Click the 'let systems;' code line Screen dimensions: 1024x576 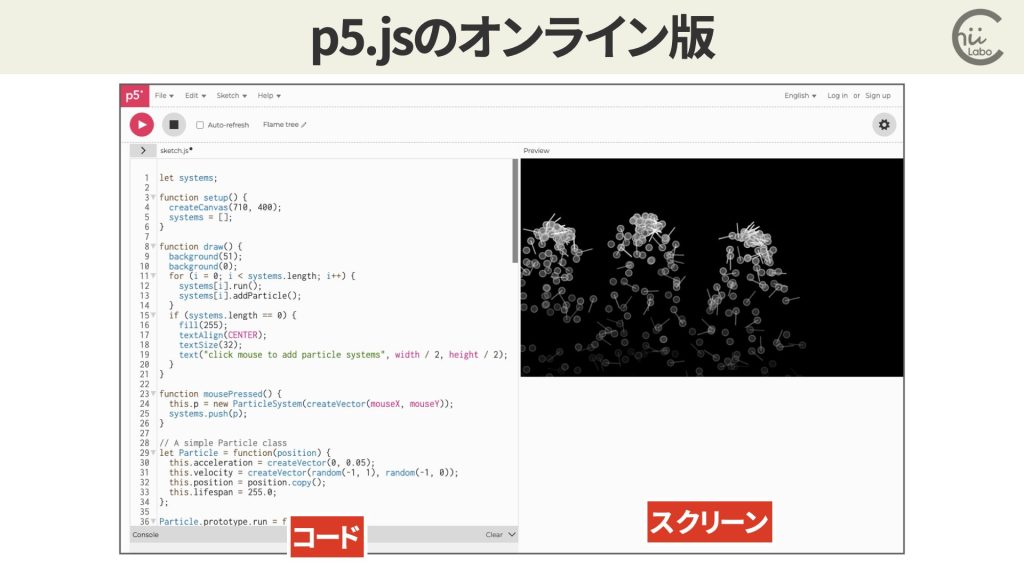(x=188, y=178)
